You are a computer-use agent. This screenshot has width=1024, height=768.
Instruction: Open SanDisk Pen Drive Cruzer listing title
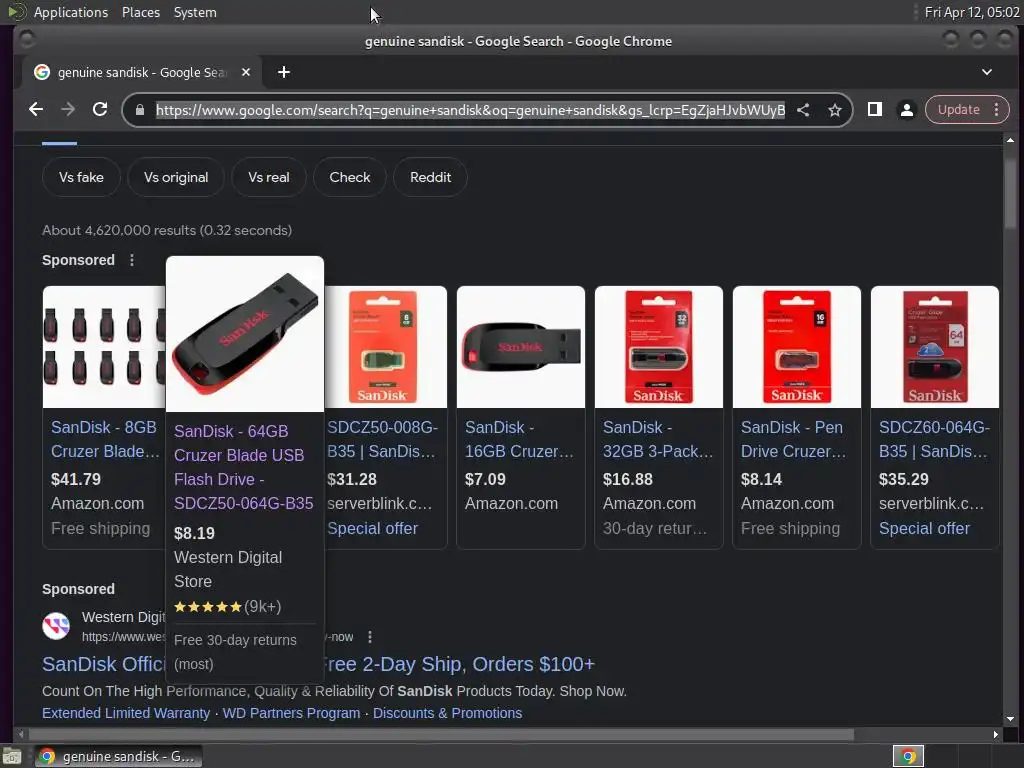[793, 439]
